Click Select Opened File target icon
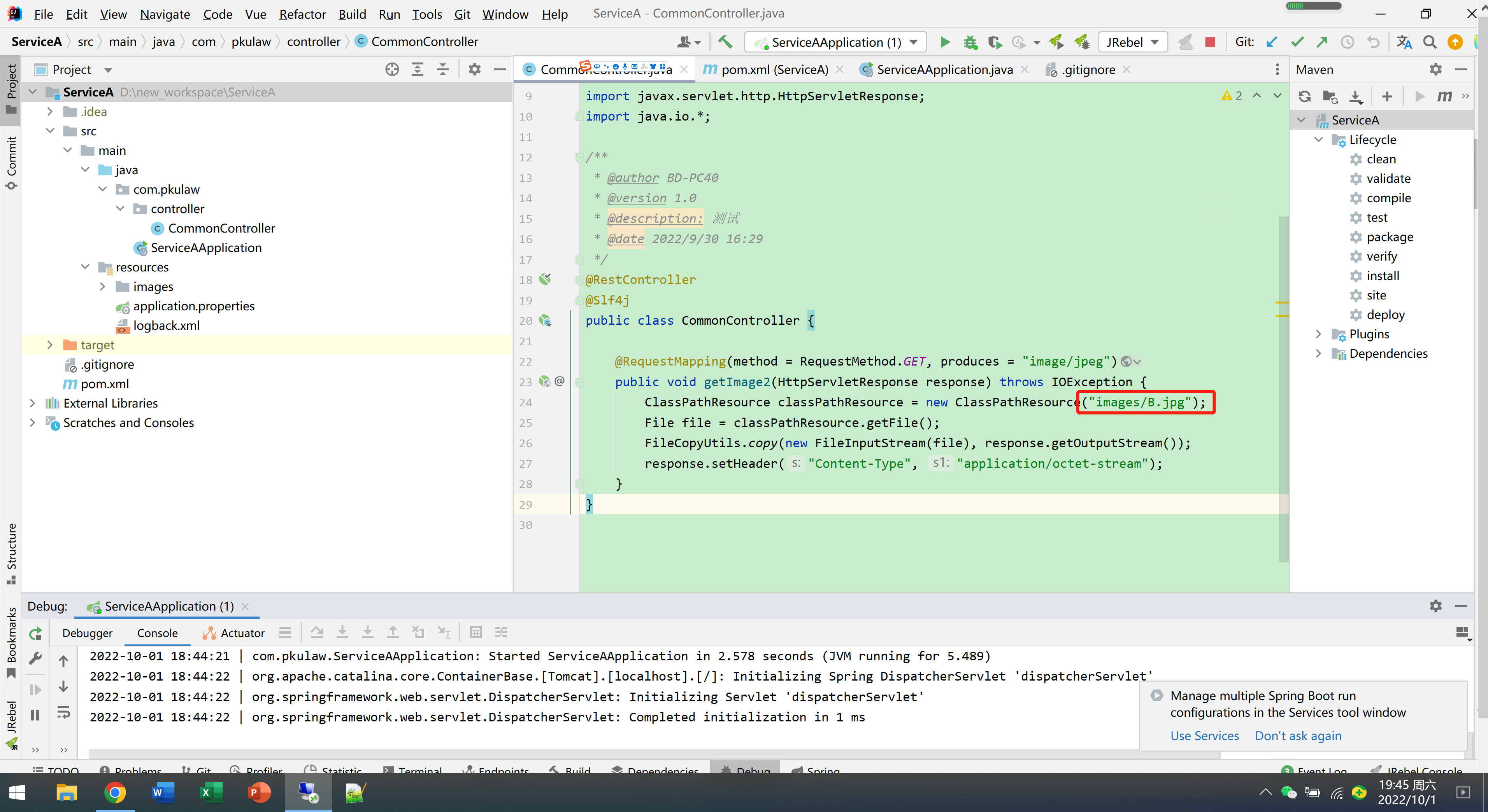Image resolution: width=1488 pixels, height=812 pixels. point(391,69)
